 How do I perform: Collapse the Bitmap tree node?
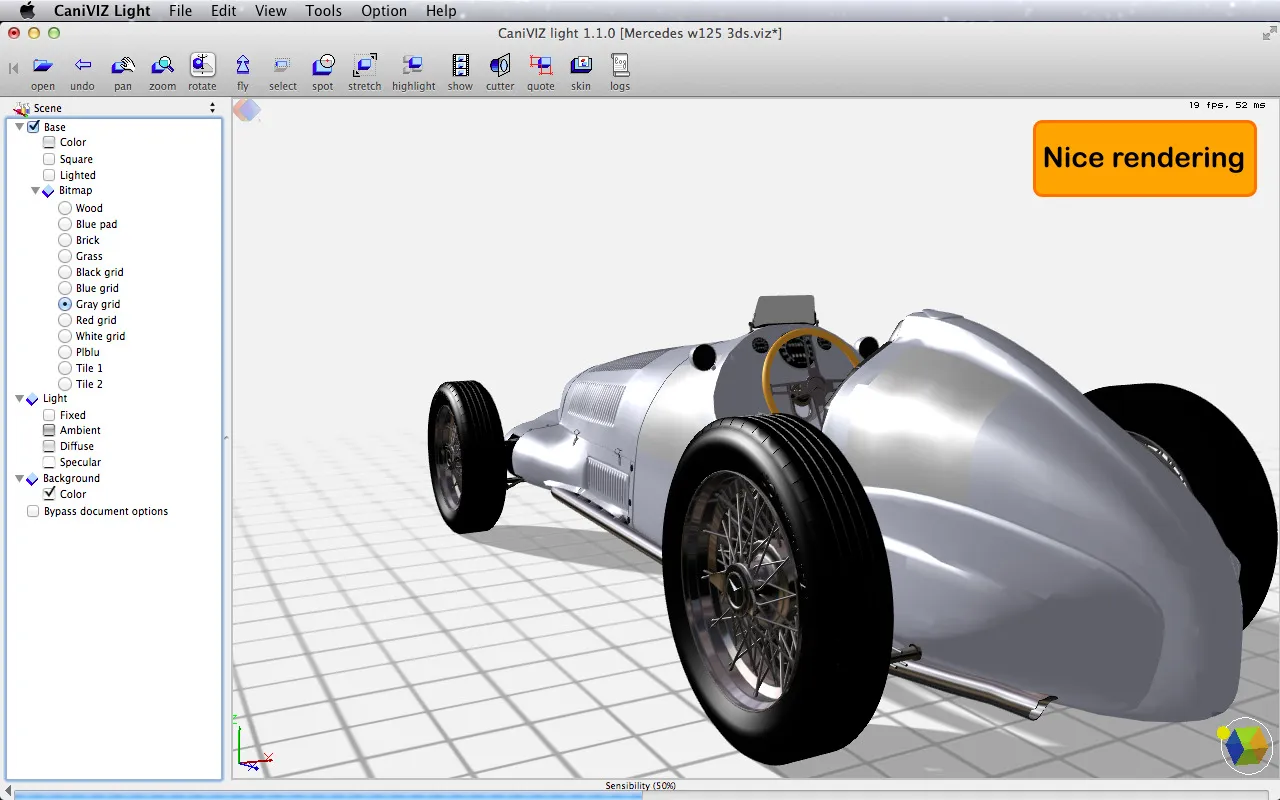(x=36, y=190)
